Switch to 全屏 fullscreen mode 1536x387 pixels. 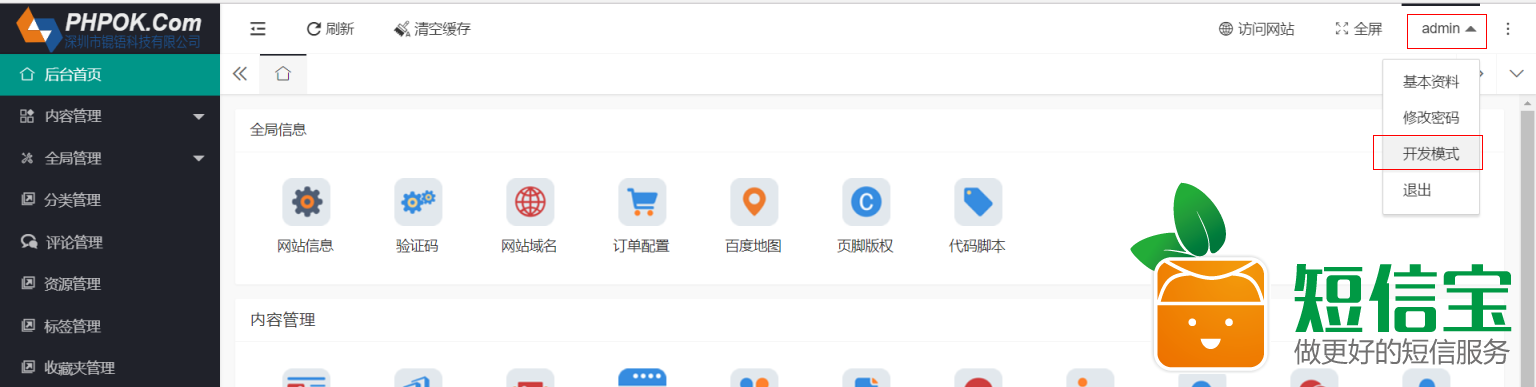(1359, 29)
